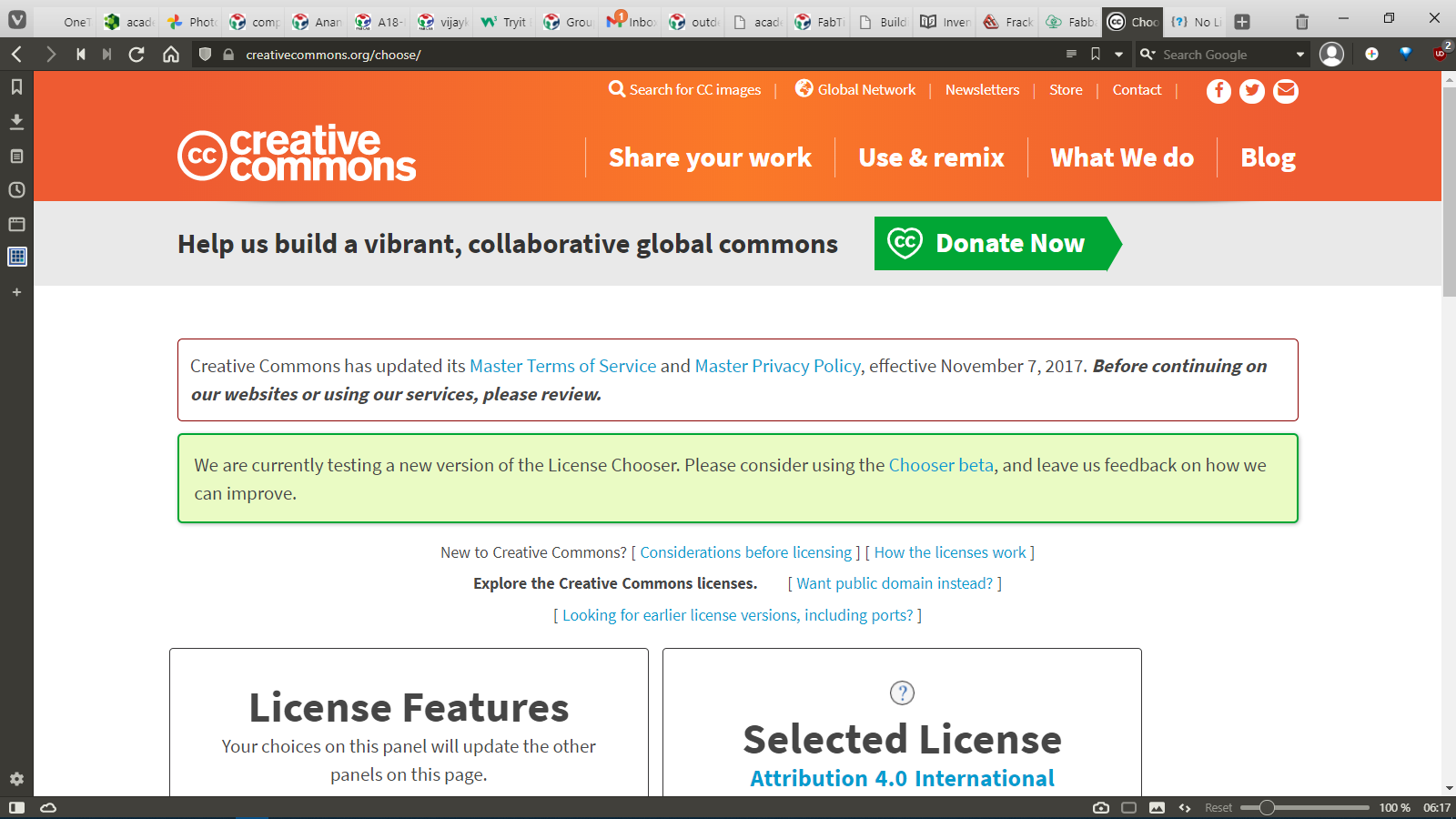
Task: Toggle the side panel visibility
Action: 16,807
